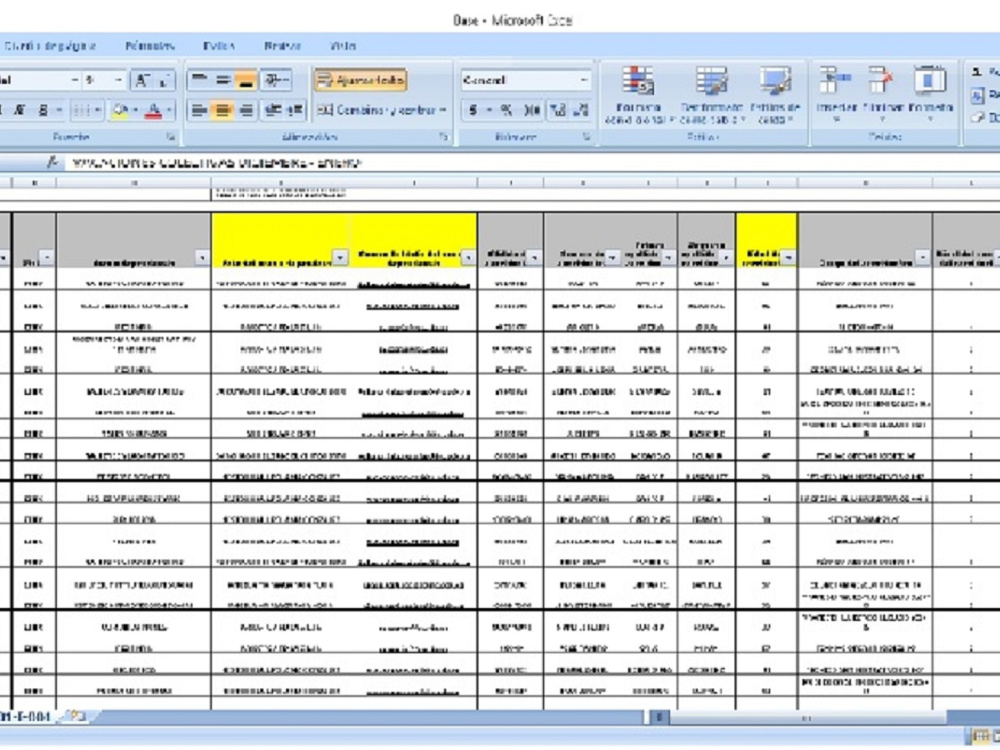
Task: Increase decimal places
Action: click(x=558, y=110)
